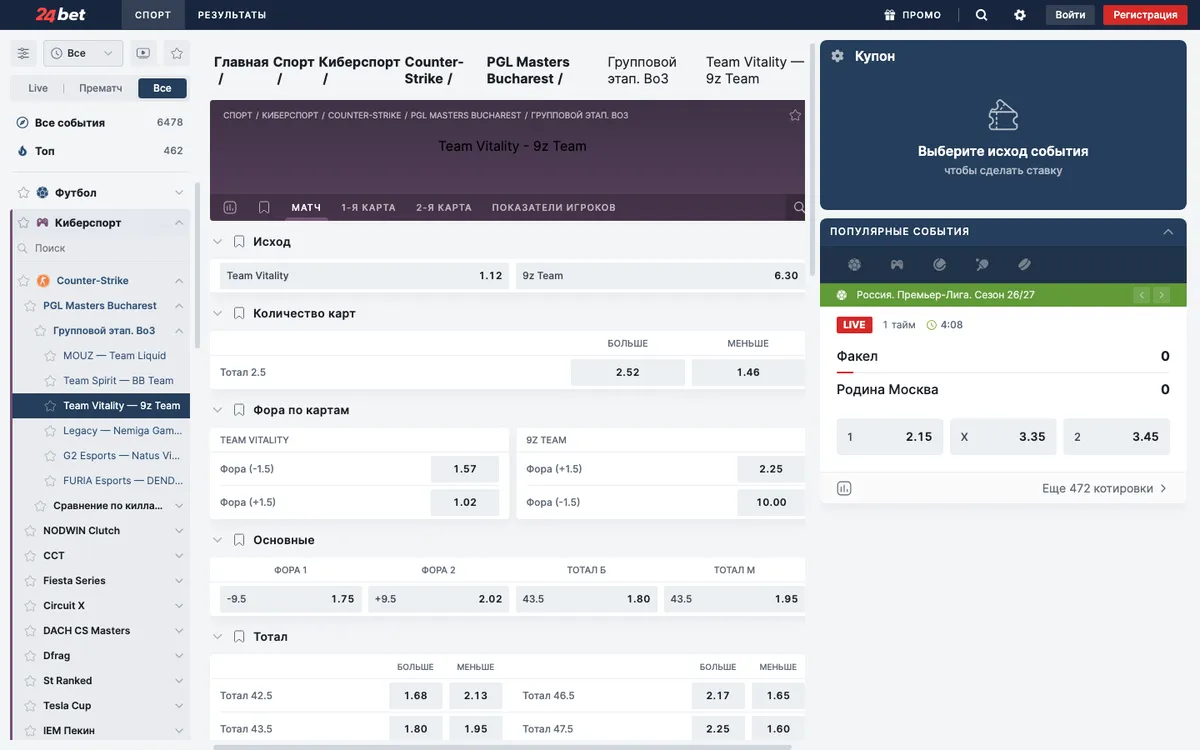The width and height of the screenshot is (1200, 750).
Task: Switch event filter to Live
Action: click(x=38, y=88)
